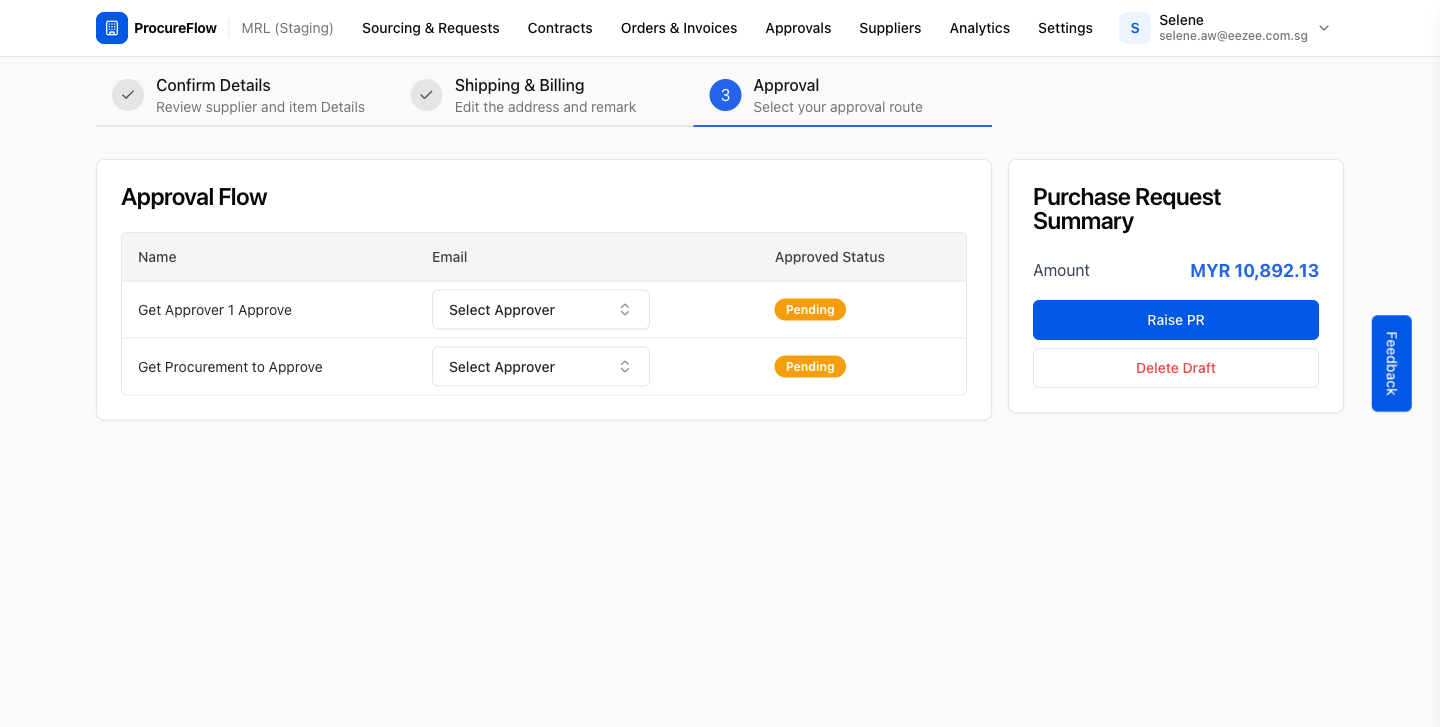The image size is (1440, 727).
Task: Click the Approved Status column header
Action: 830,257
